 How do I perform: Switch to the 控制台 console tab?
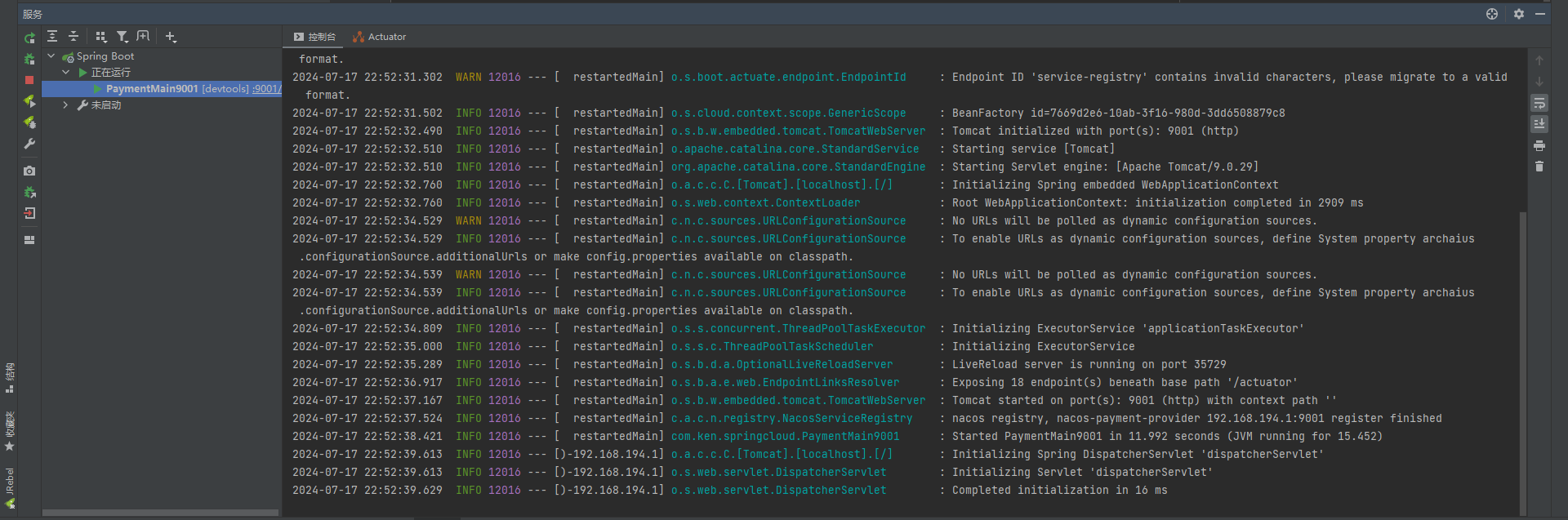315,37
